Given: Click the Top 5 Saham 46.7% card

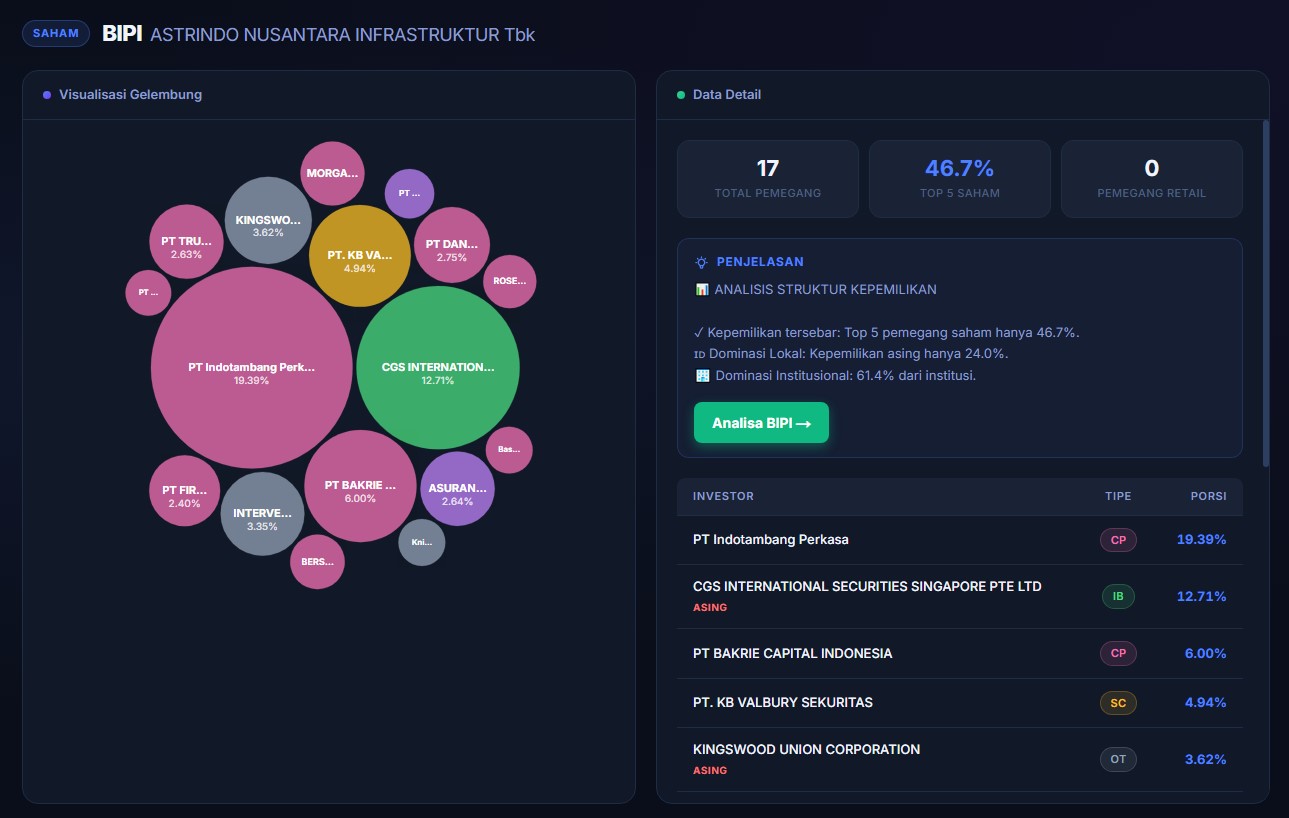Looking at the screenshot, I should 960,178.
